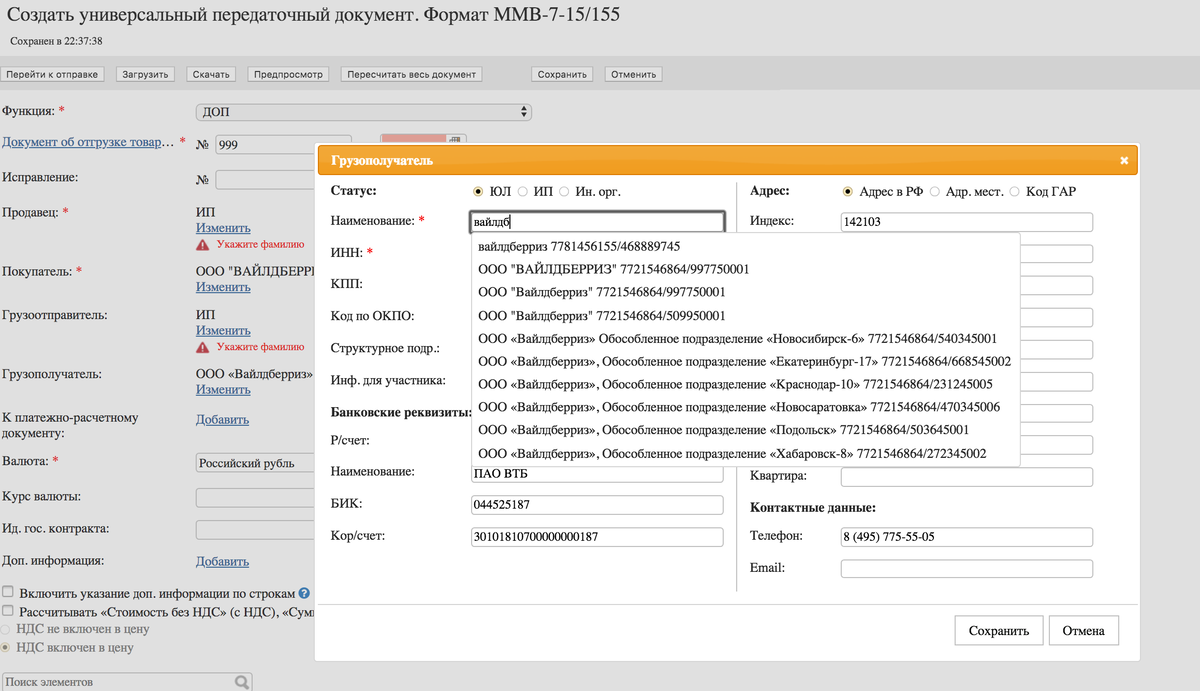Viewport: 1200px width, 691px height.
Task: Click the Квартира input field
Action: 967,478
